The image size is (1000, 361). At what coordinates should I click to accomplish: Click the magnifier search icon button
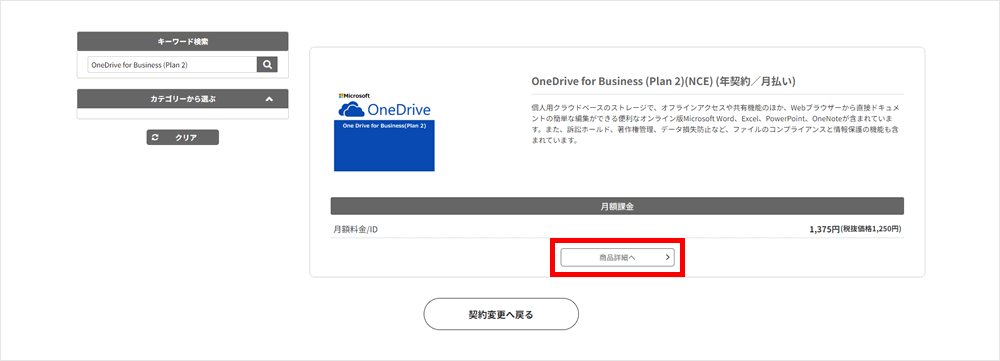267,64
